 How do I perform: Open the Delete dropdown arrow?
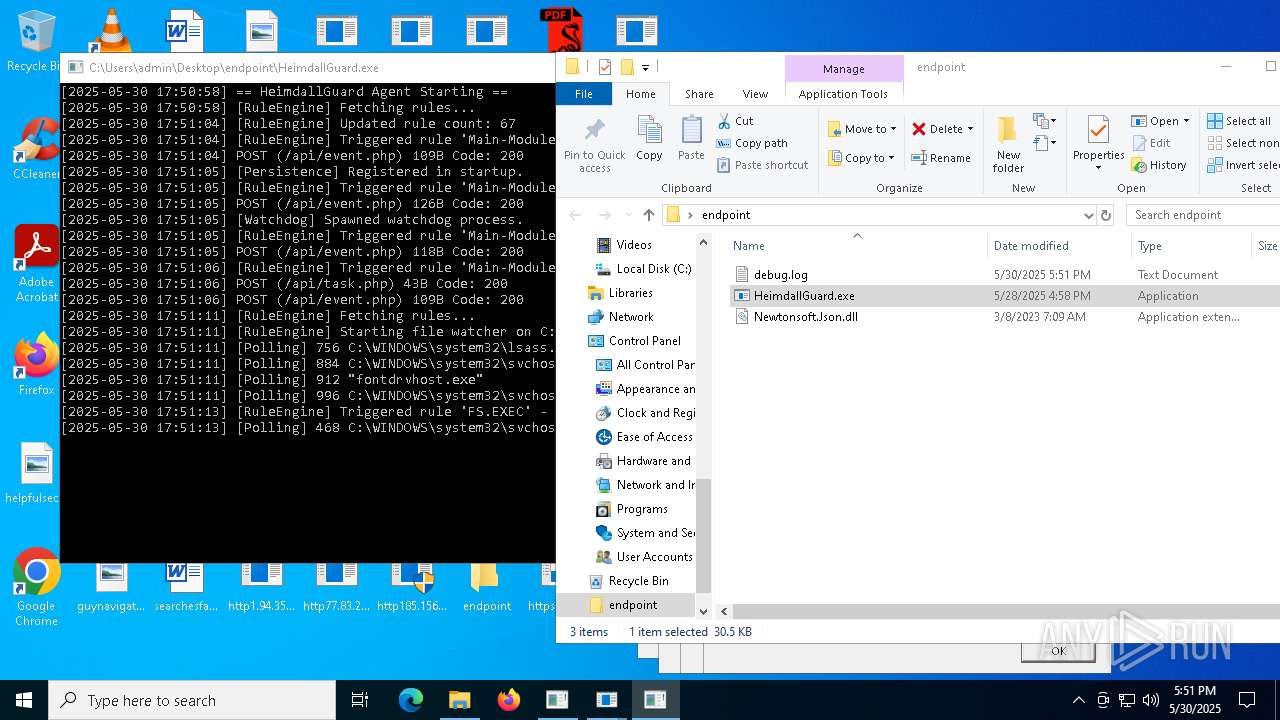[x=970, y=129]
